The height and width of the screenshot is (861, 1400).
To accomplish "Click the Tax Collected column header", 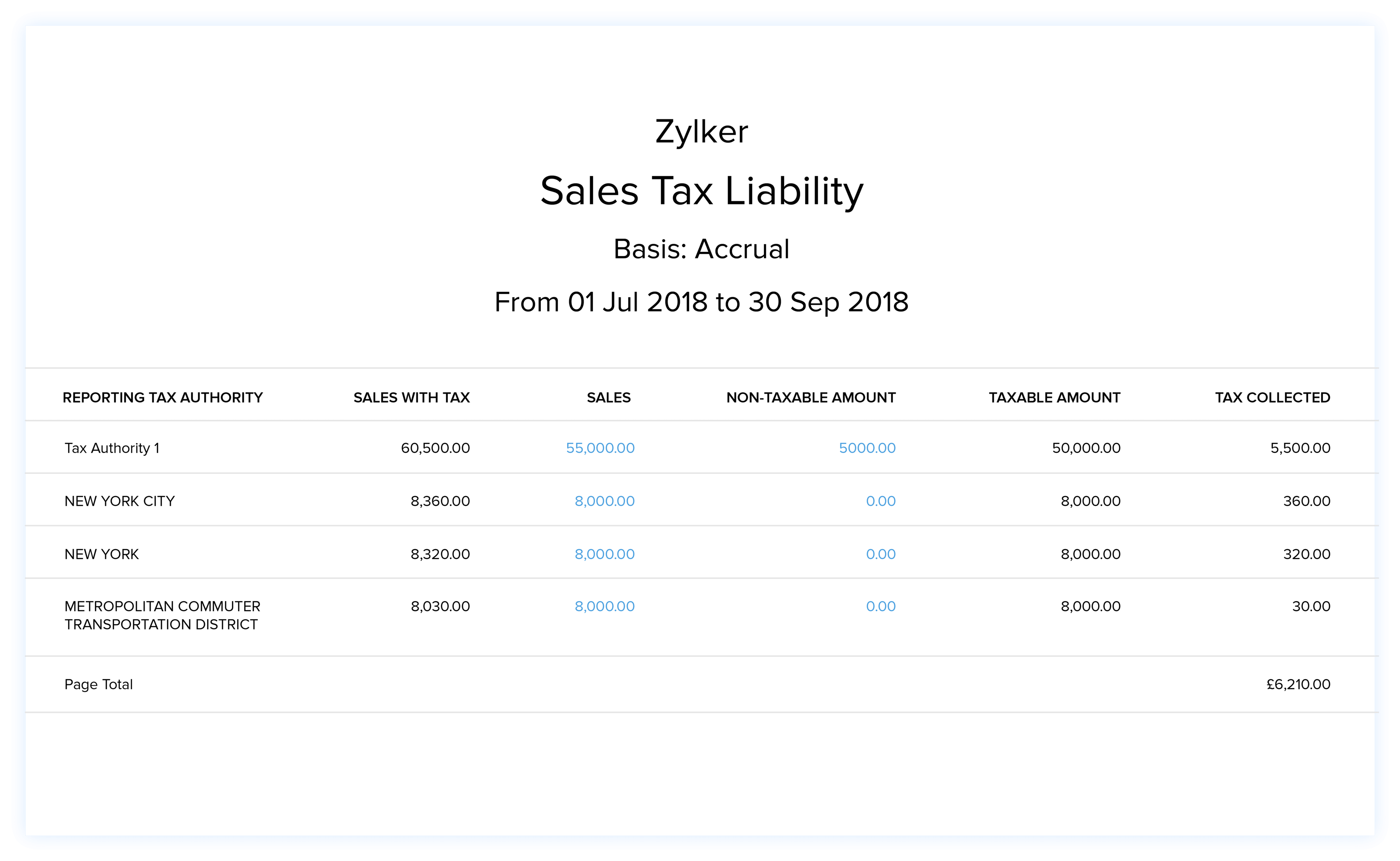I will point(1272,397).
